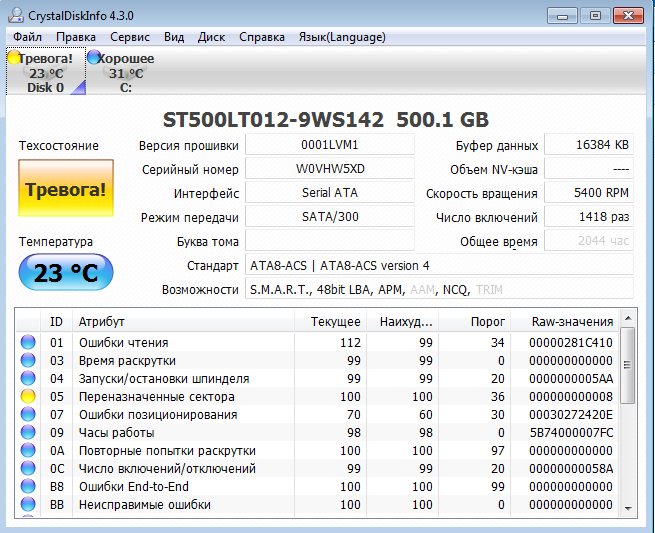655x533 pixels.
Task: Click the ST500LT012-9WS142 500.1 GB title
Action: tap(325, 120)
